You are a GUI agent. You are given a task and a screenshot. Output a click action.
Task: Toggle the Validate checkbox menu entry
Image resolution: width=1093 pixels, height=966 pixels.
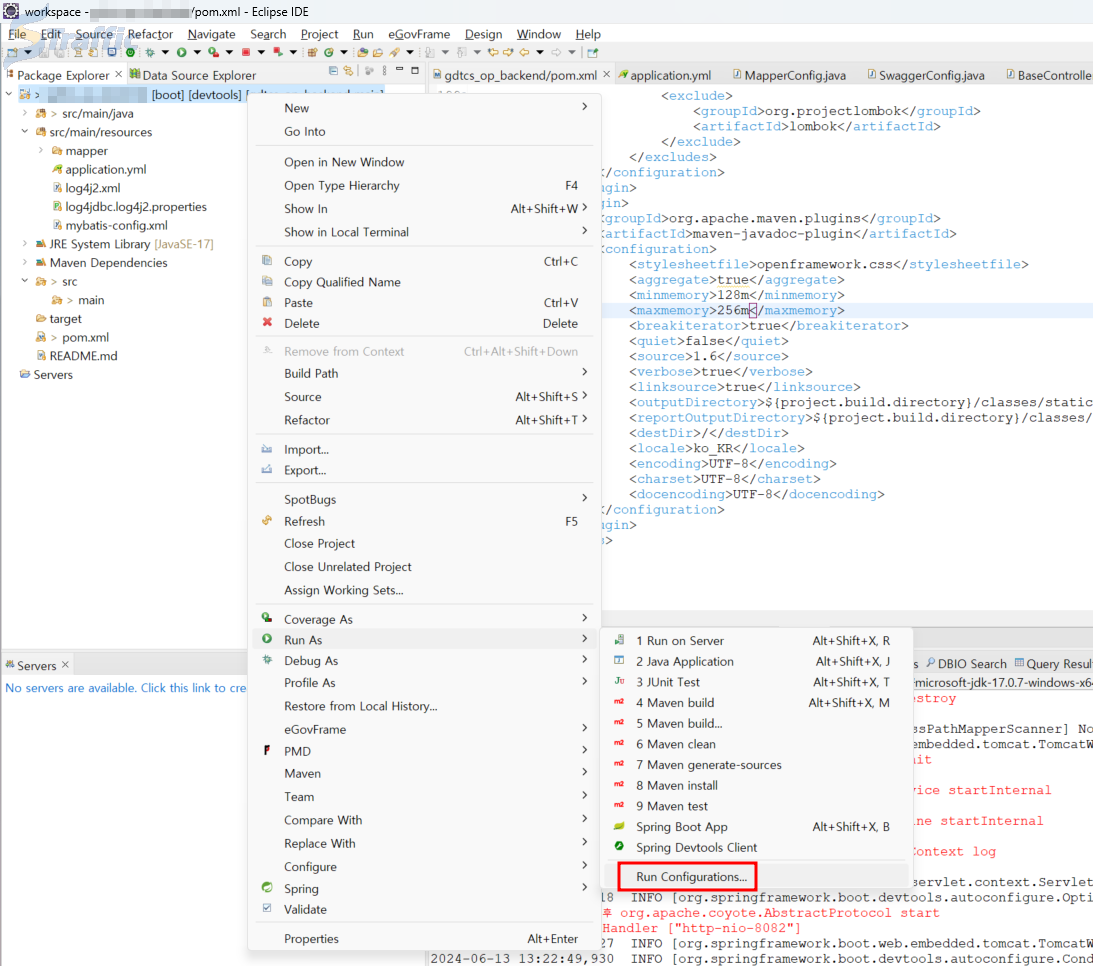tap(267, 908)
